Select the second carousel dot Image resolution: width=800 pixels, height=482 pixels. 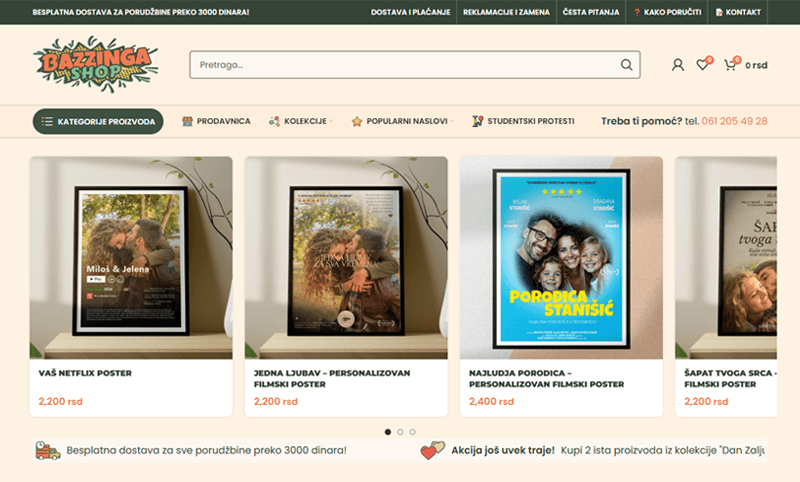pyautogui.click(x=400, y=432)
